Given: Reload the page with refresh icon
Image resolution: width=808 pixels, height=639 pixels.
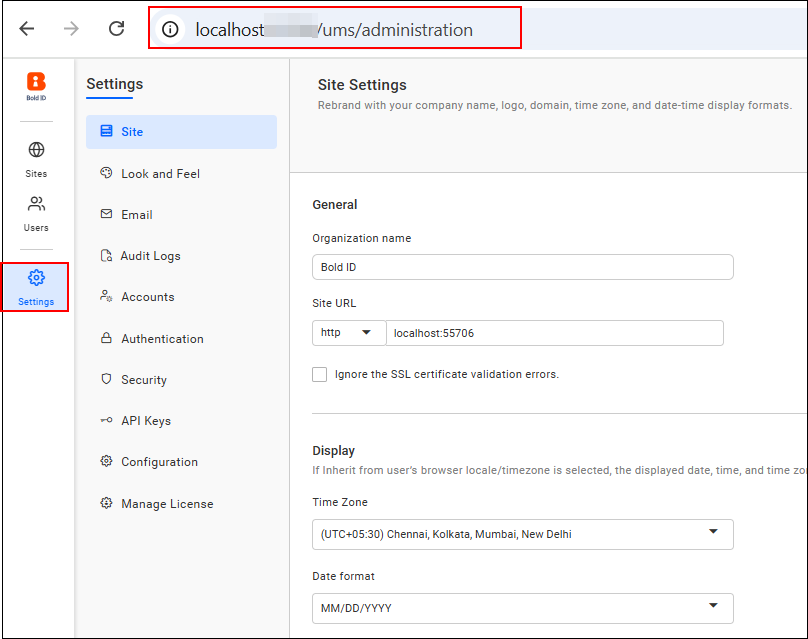Looking at the screenshot, I should [116, 28].
